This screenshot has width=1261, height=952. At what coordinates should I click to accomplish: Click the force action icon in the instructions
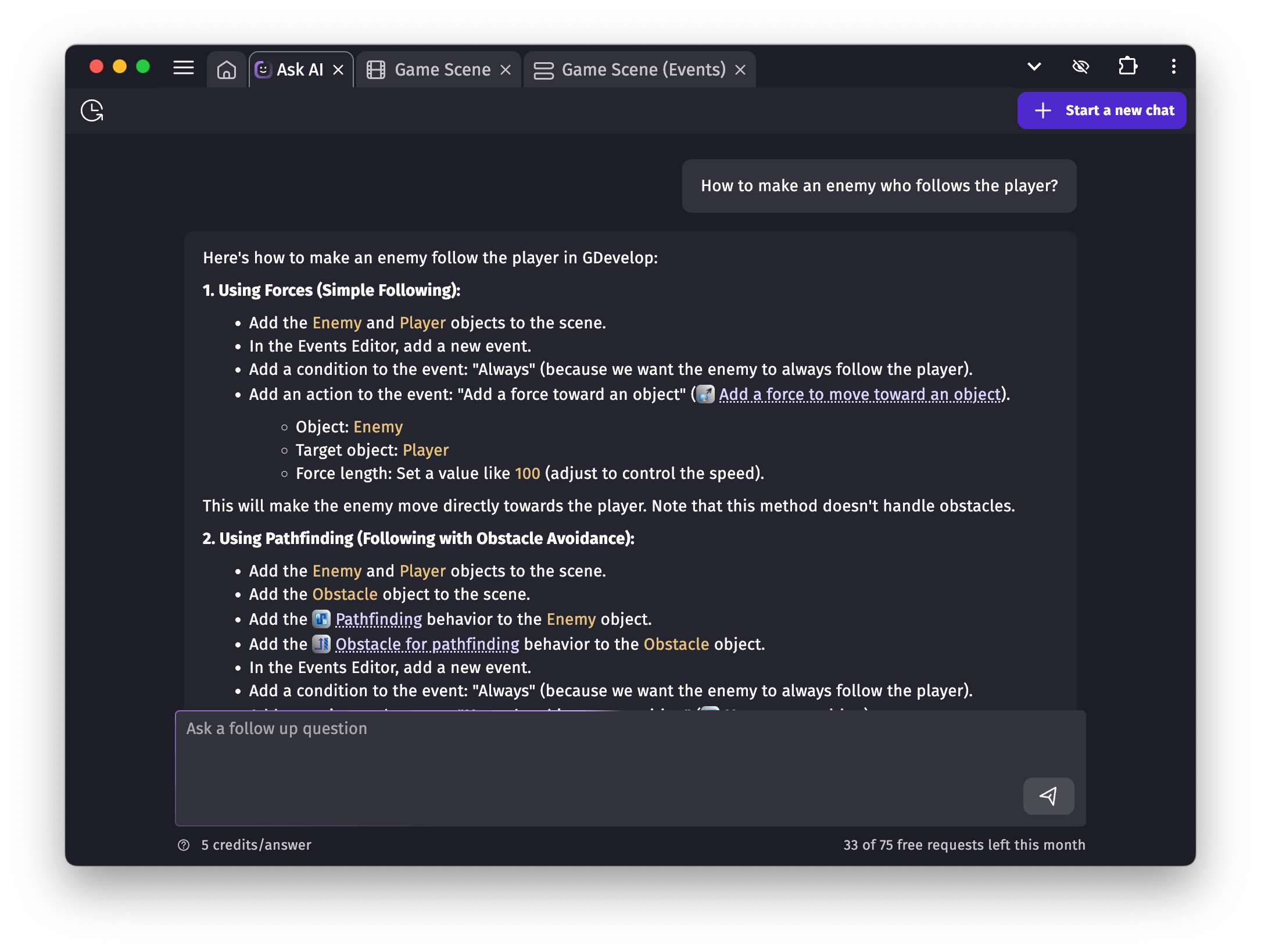pos(705,395)
